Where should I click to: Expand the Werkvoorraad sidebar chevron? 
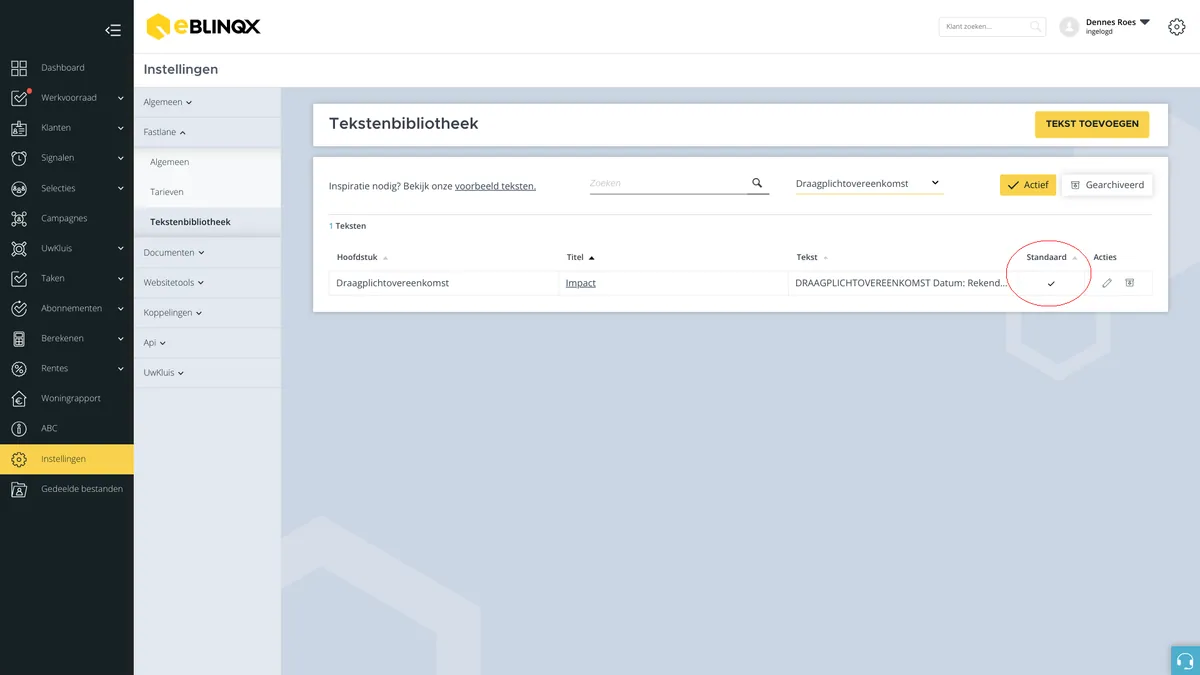click(x=120, y=98)
